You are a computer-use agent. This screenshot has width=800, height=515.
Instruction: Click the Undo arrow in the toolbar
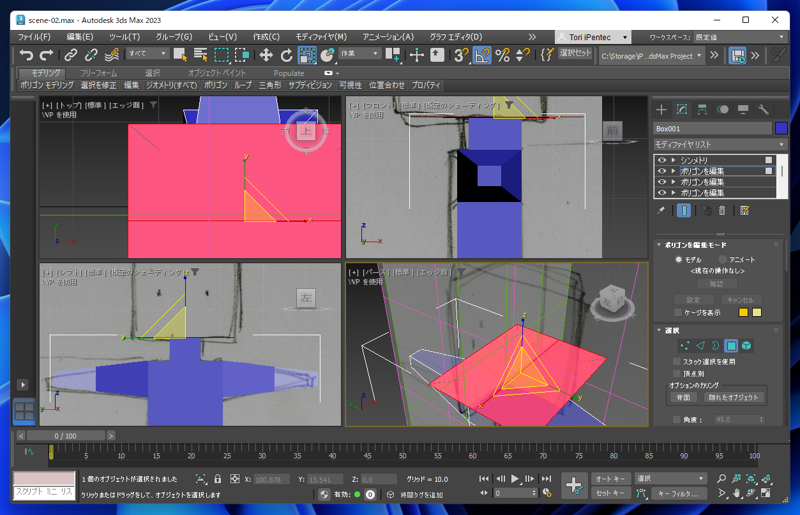26,55
